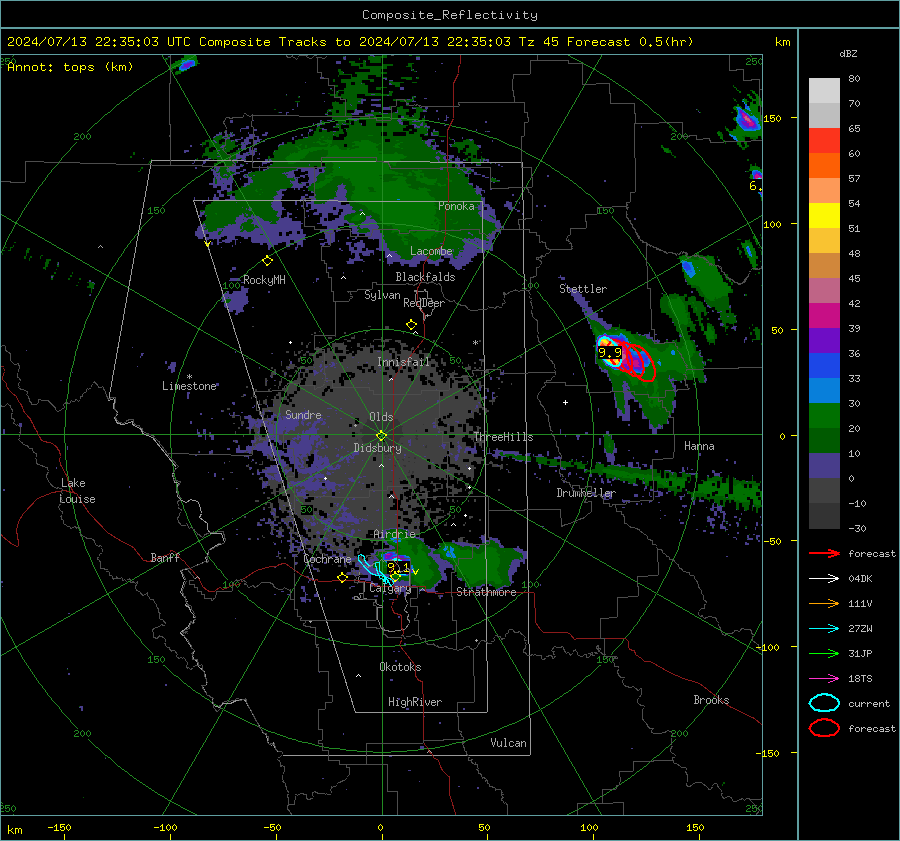Click the cyan current ellipse legend icon
The width and height of the screenshot is (900, 841).
pyautogui.click(x=824, y=703)
